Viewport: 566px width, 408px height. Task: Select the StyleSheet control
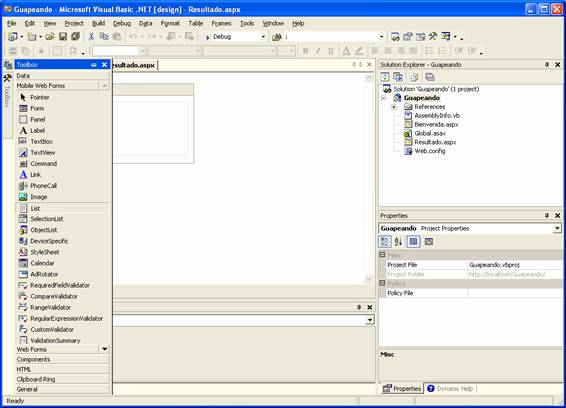tap(62, 252)
